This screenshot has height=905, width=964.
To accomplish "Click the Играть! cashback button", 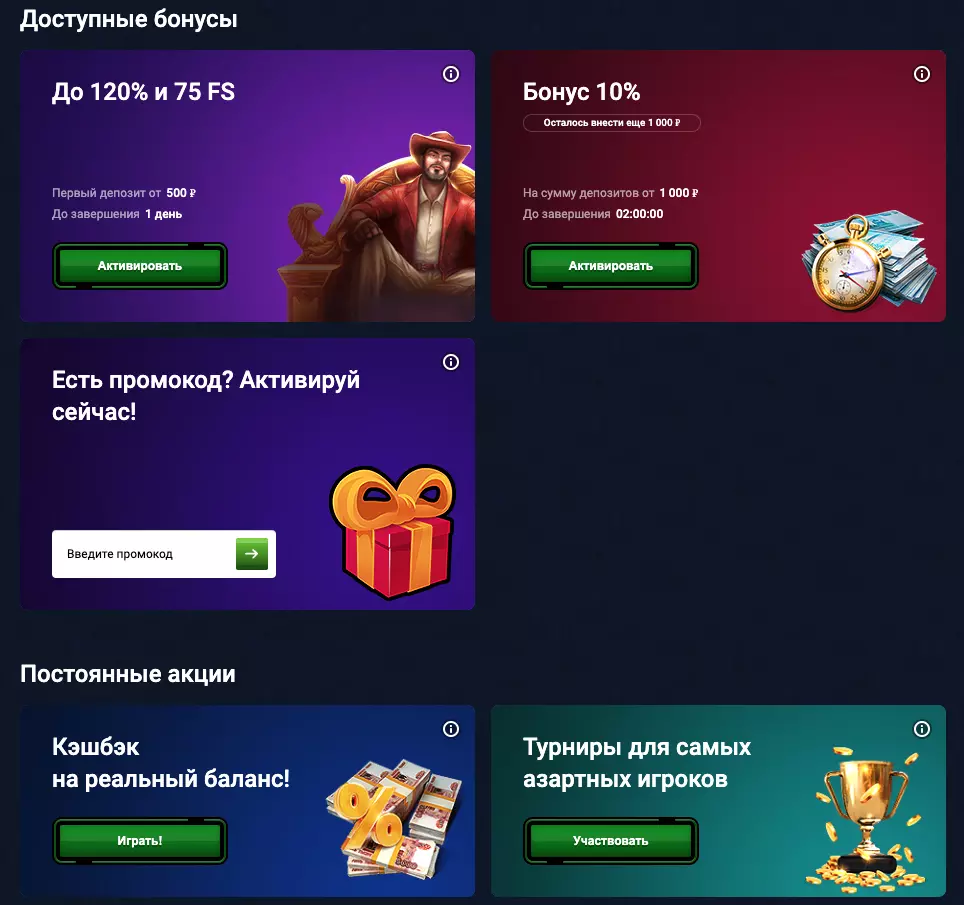I will [140, 840].
